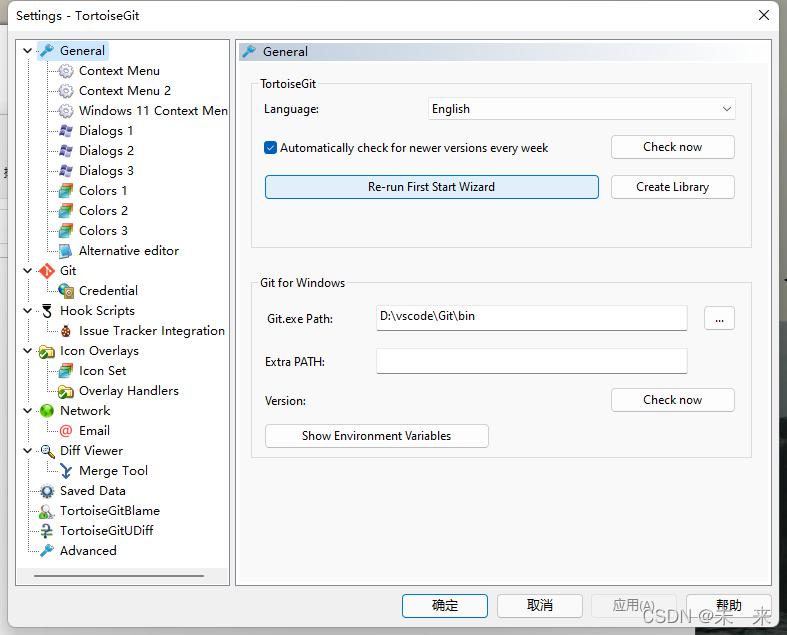The height and width of the screenshot is (635, 787).
Task: Click the Dialogs 3 icon
Action: click(66, 171)
